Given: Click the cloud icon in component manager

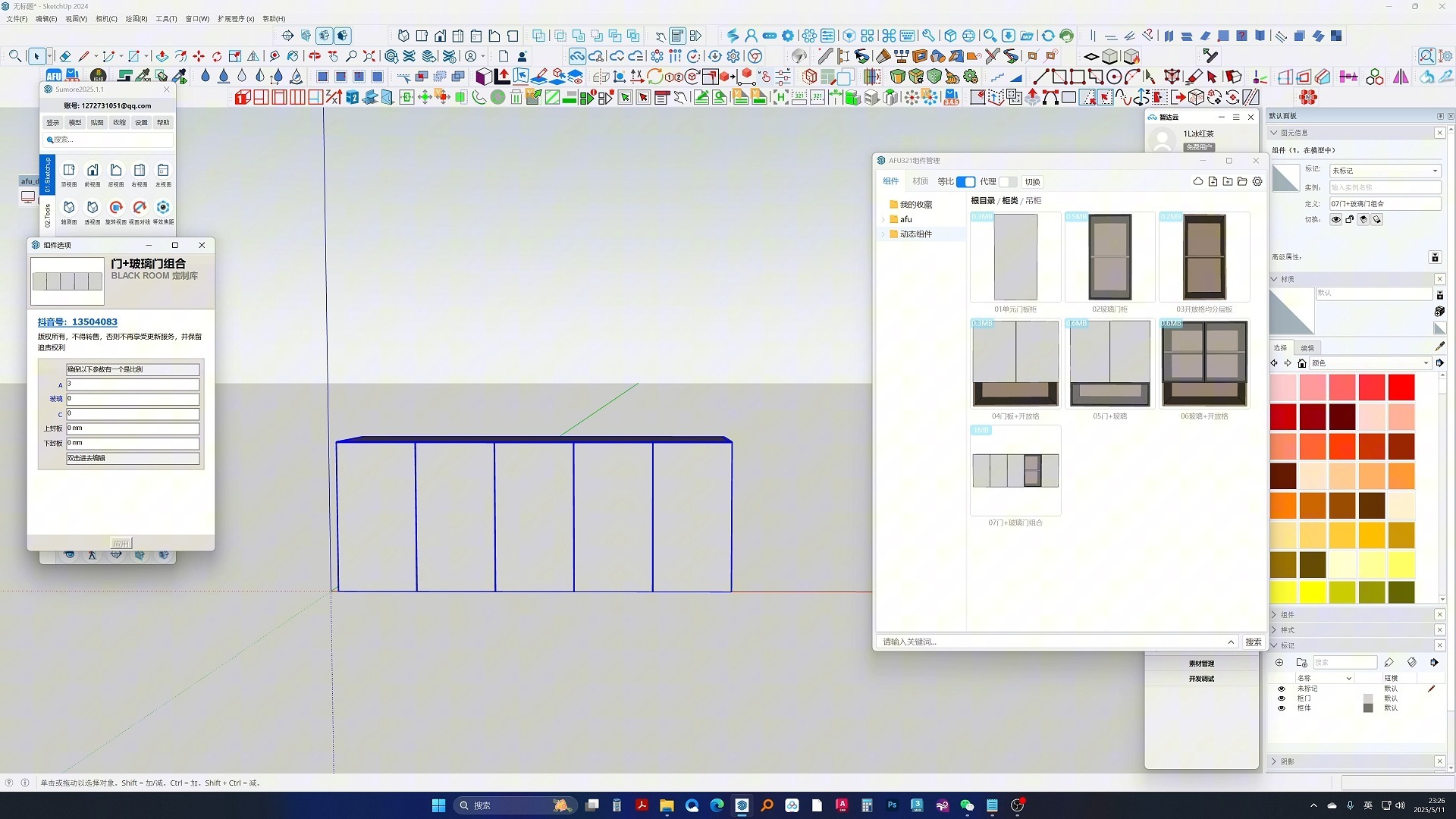Looking at the screenshot, I should [1198, 182].
